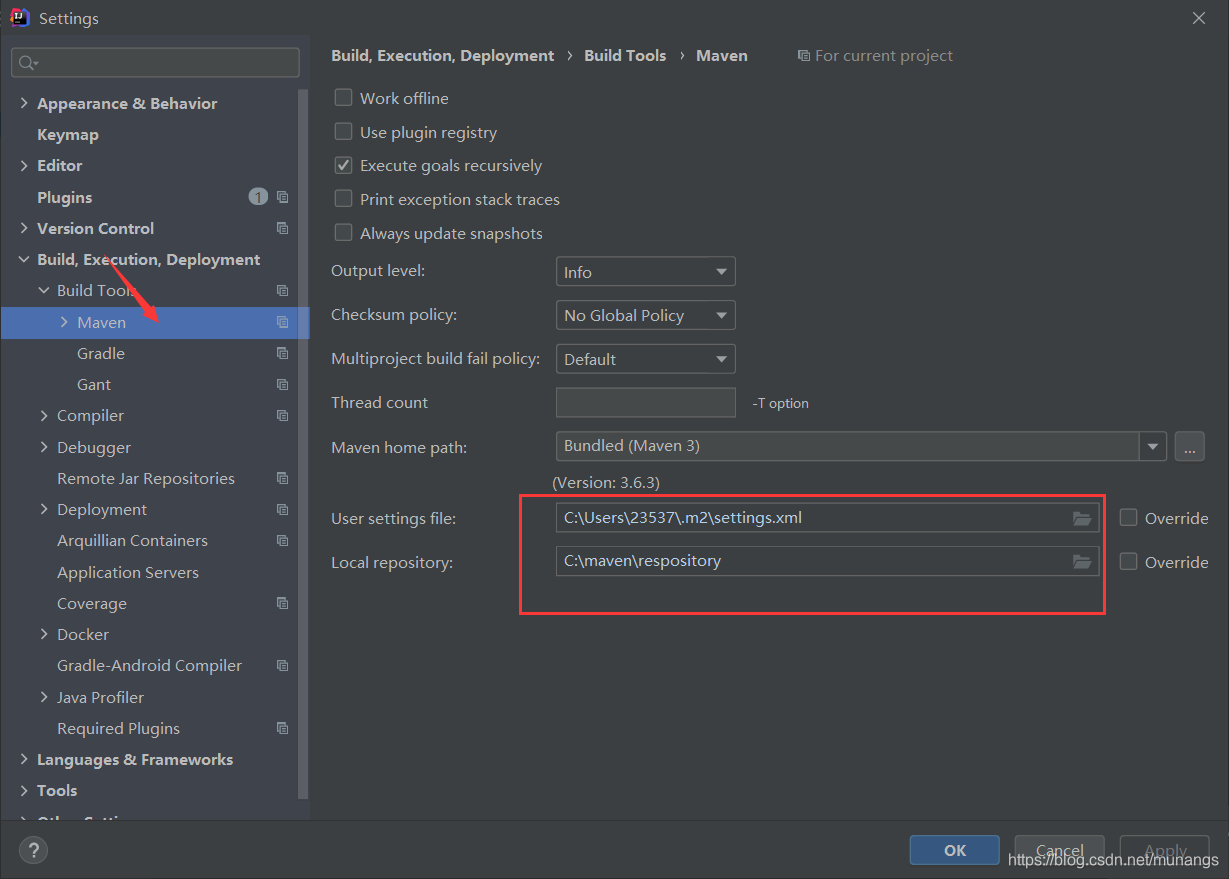
Task: Click the folder browse icon for User settings file
Action: click(x=1082, y=518)
